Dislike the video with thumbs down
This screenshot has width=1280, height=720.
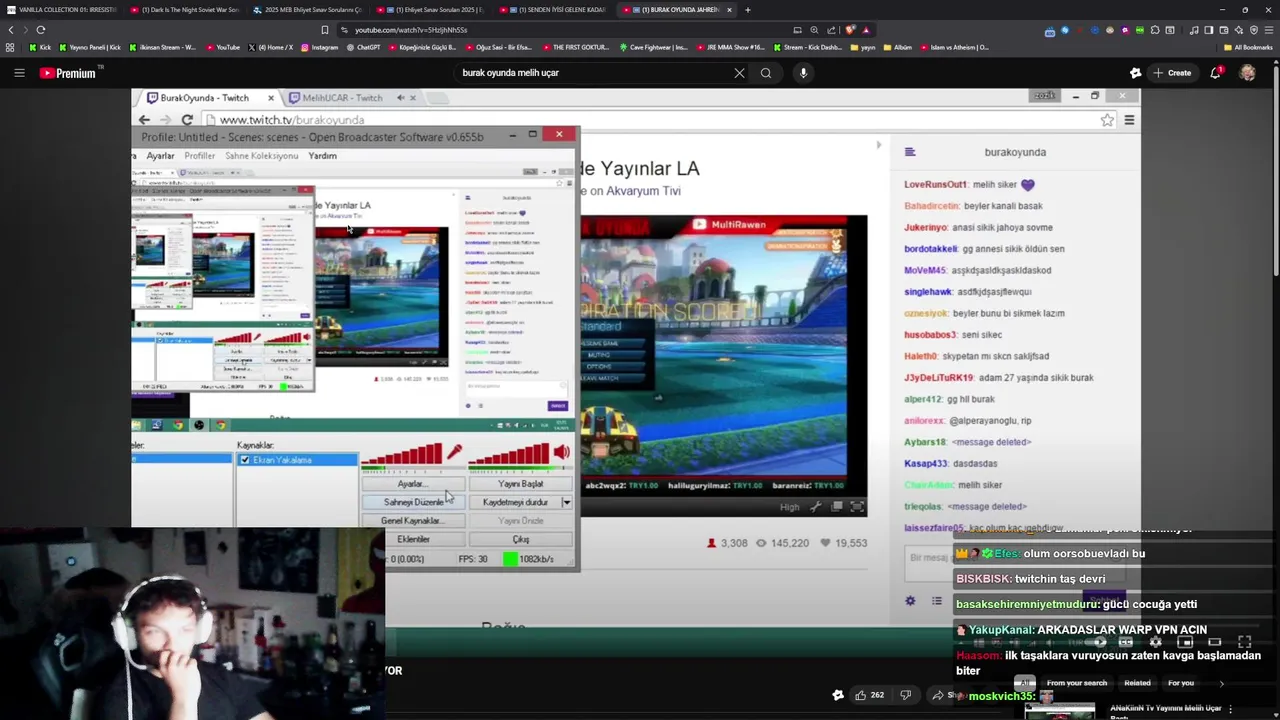click(x=905, y=695)
